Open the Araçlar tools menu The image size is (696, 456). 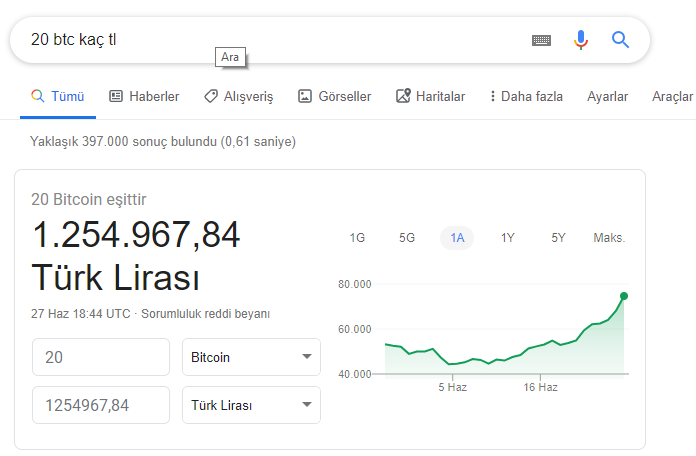(672, 96)
